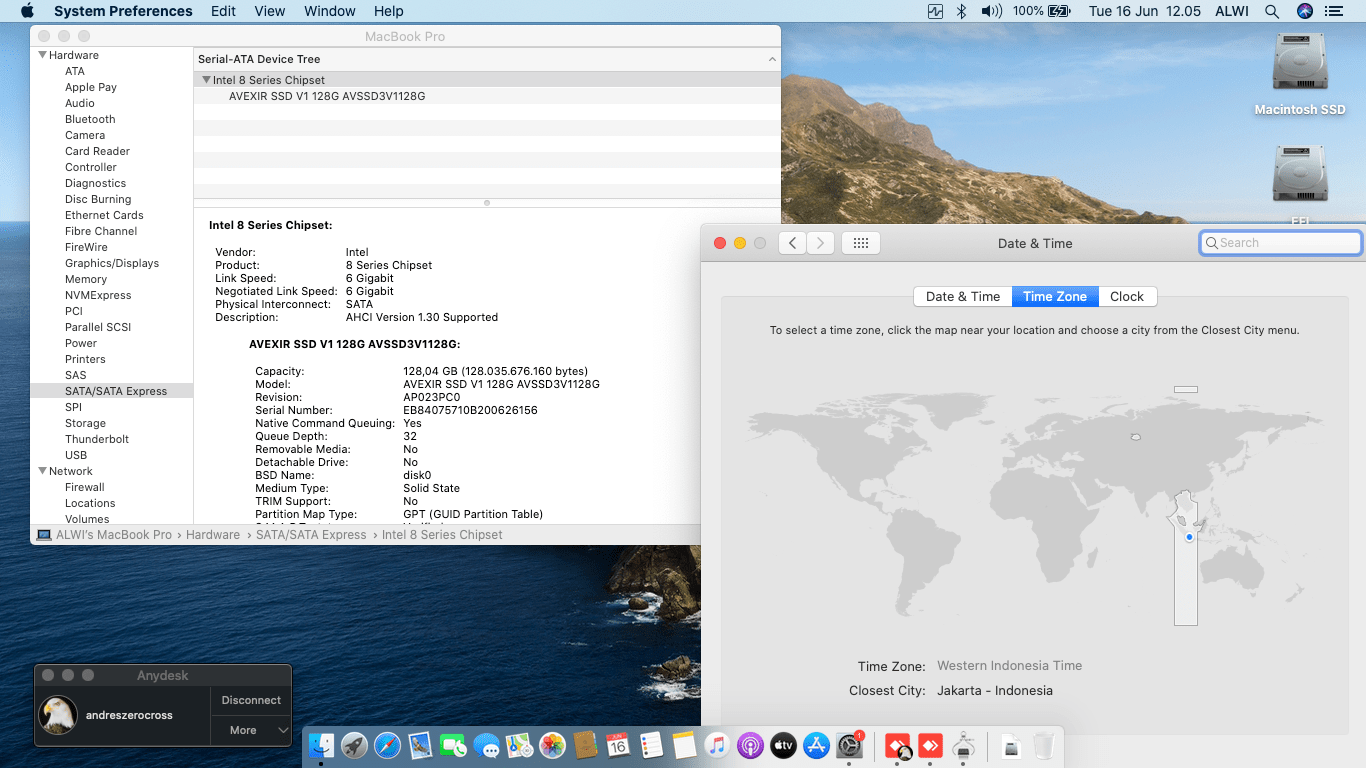Go back using the preferences back arrow
Screen dimensions: 1366x768
coord(792,243)
